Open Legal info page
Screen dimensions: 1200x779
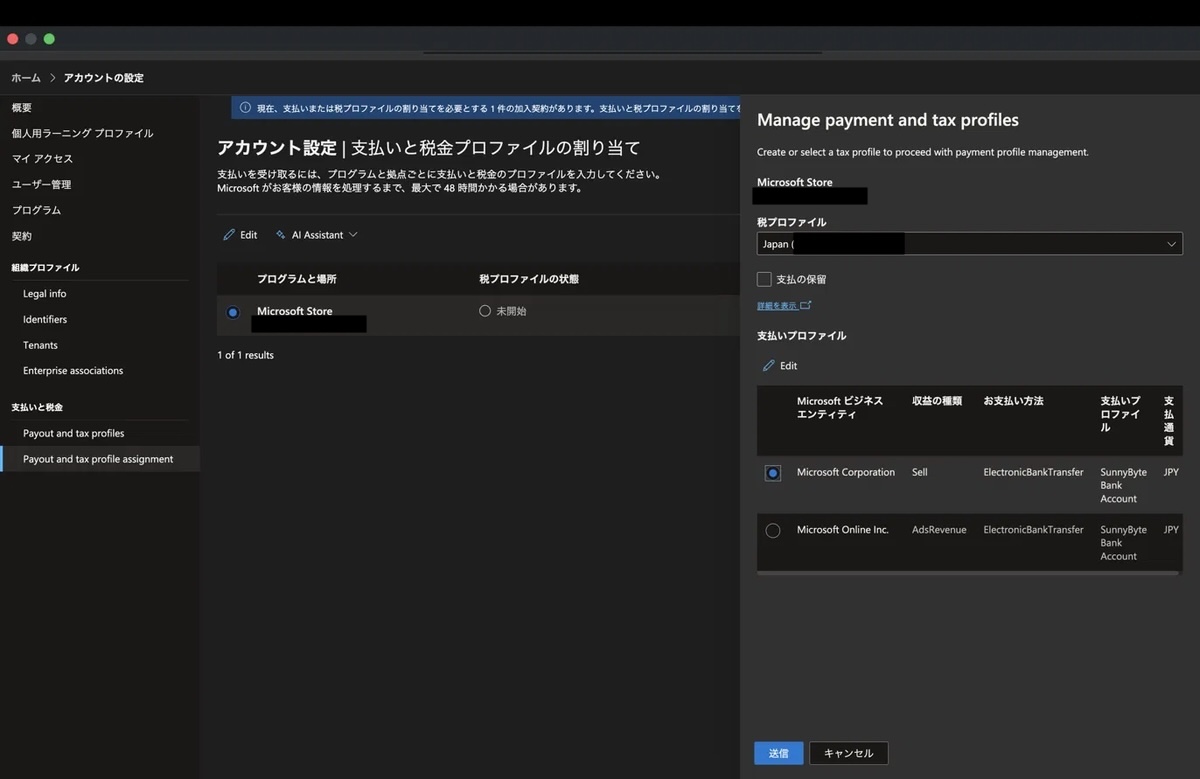point(45,294)
